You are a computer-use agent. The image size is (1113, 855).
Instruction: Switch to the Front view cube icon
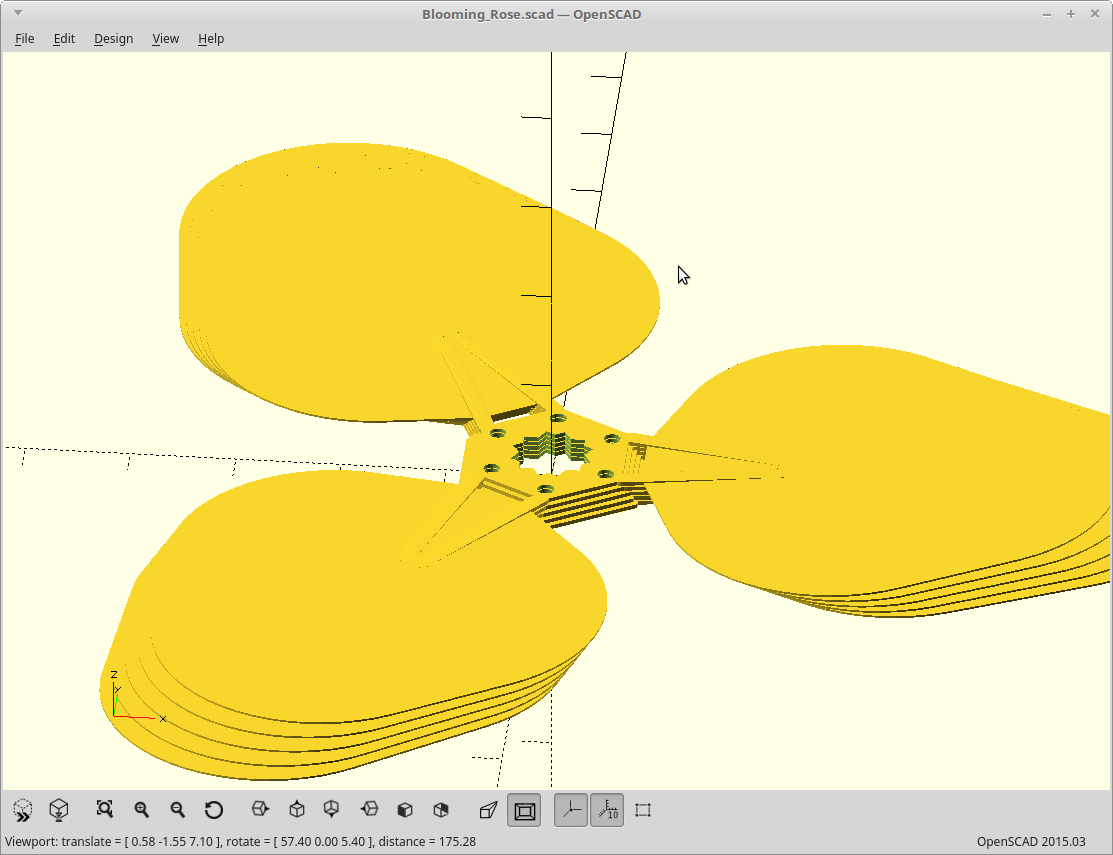405,810
